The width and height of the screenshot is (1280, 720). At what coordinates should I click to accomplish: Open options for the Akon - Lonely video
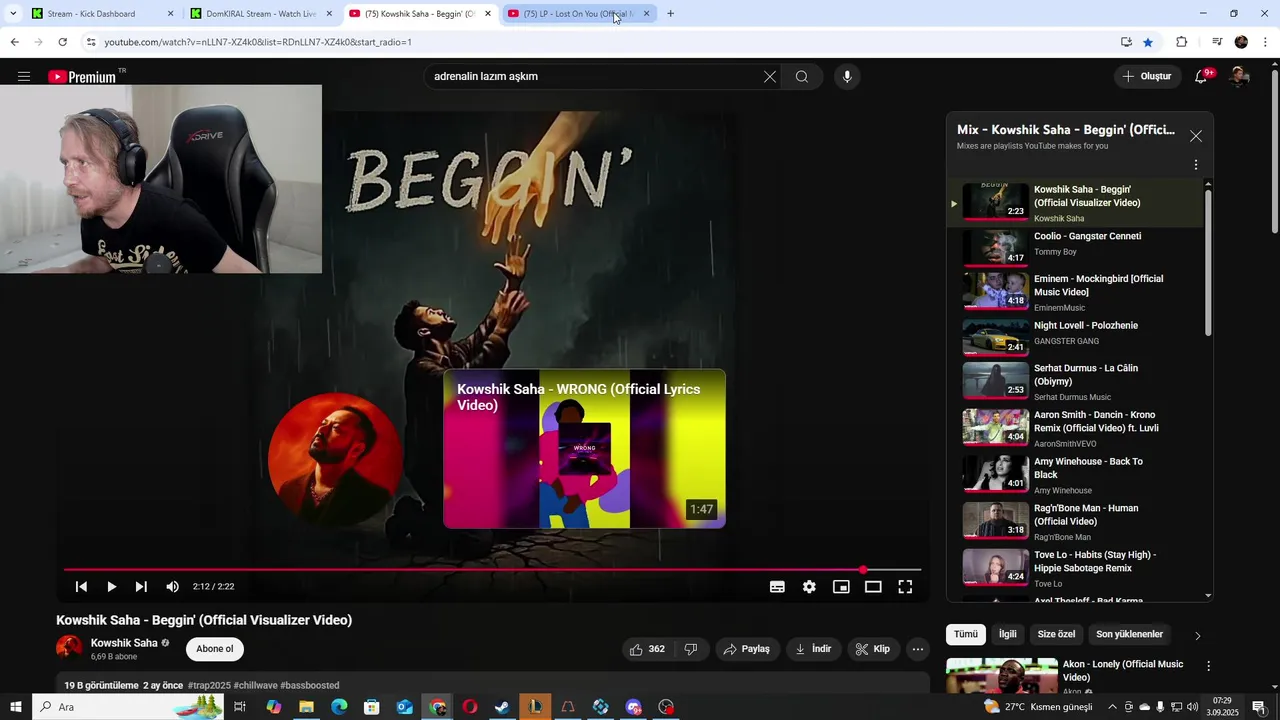click(1208, 666)
